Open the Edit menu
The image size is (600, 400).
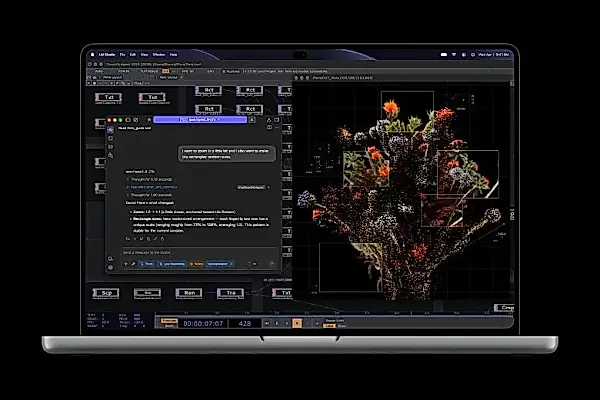(x=133, y=55)
